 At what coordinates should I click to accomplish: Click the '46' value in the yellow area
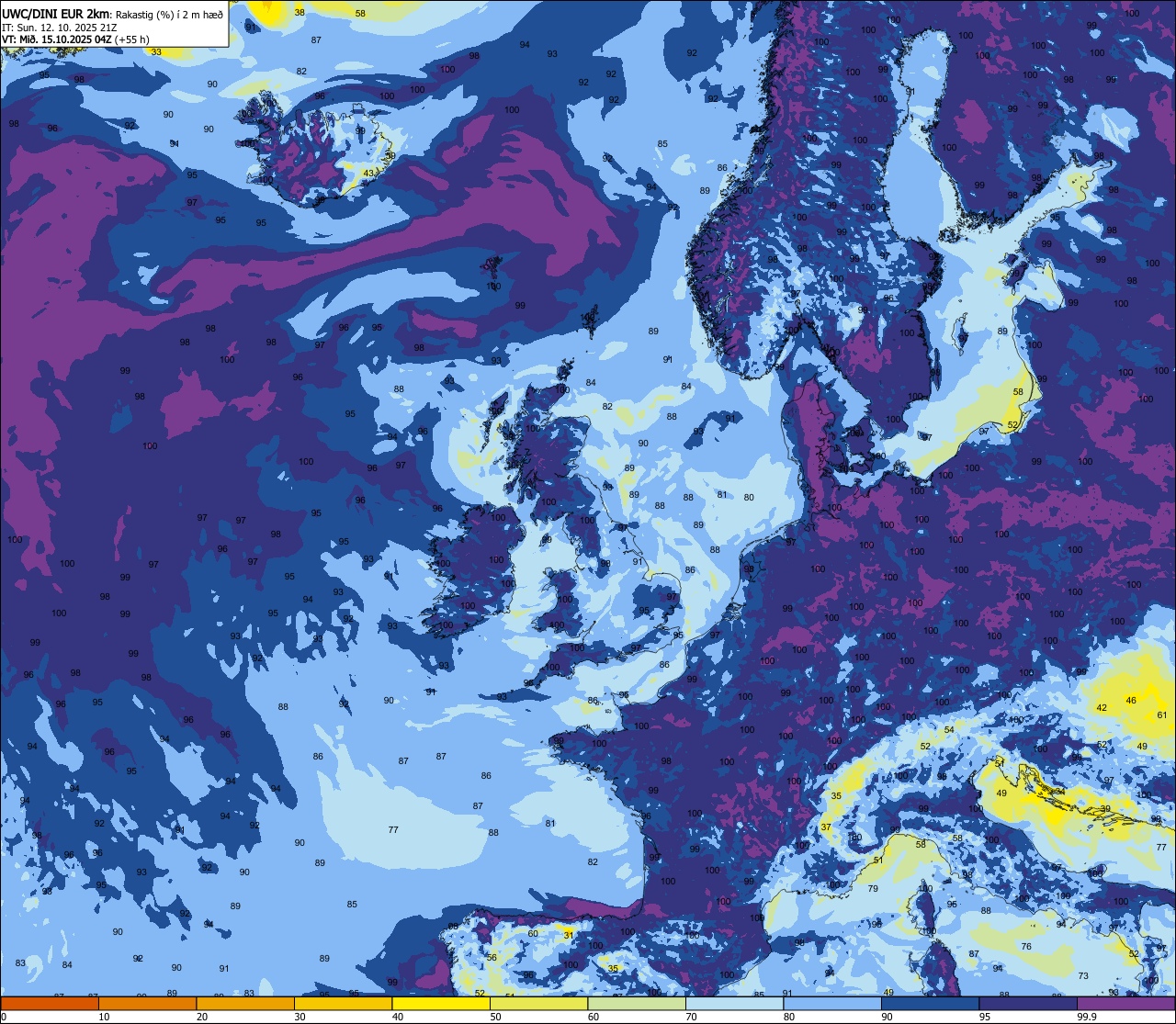pos(1131,701)
